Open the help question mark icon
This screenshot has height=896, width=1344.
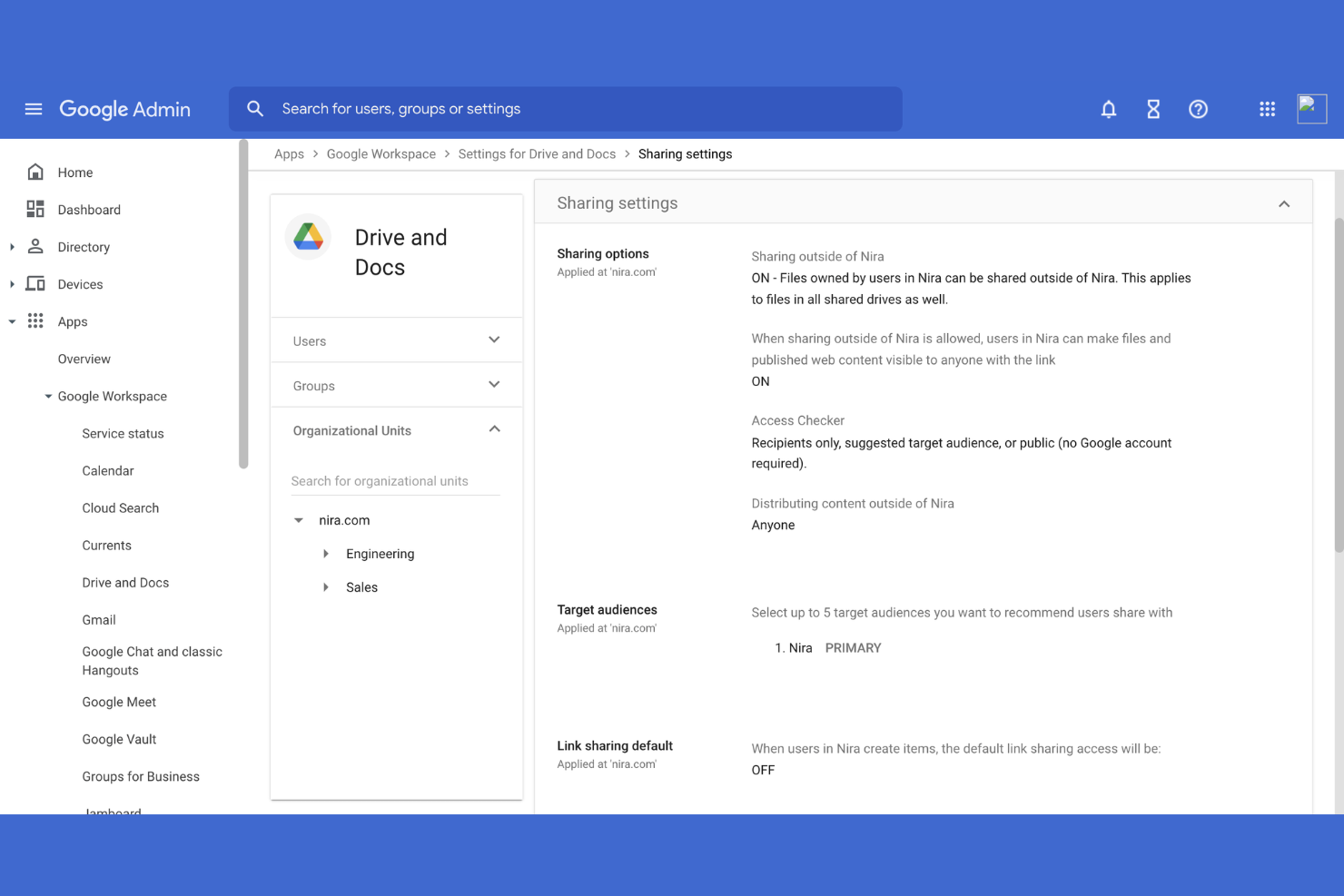point(1199,109)
